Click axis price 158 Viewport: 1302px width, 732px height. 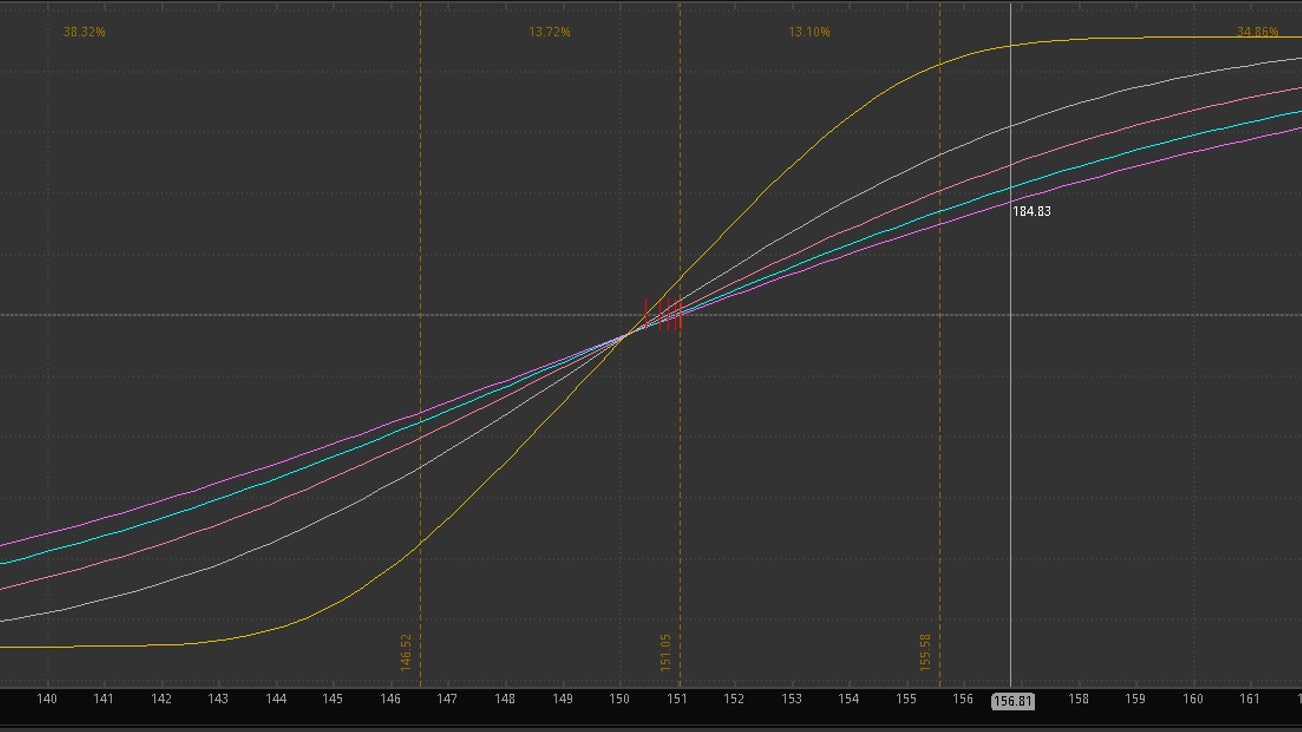pyautogui.click(x=1078, y=699)
